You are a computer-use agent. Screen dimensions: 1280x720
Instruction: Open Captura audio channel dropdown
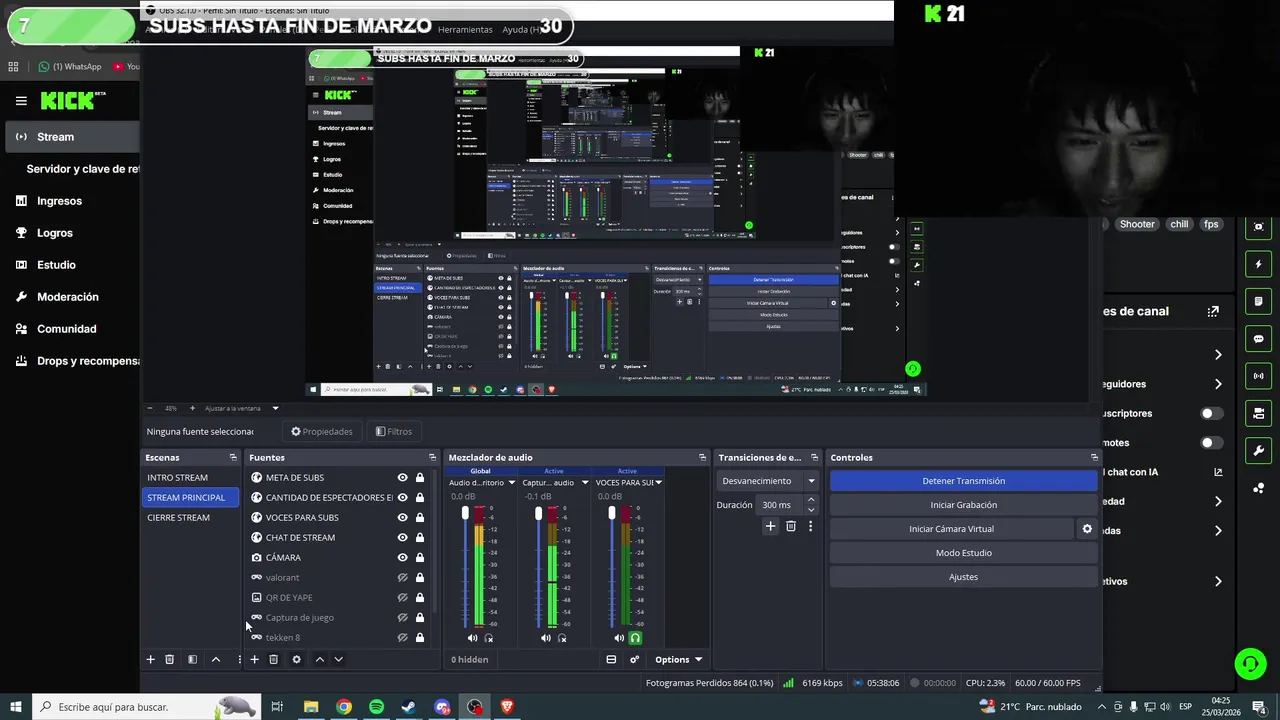[585, 483]
